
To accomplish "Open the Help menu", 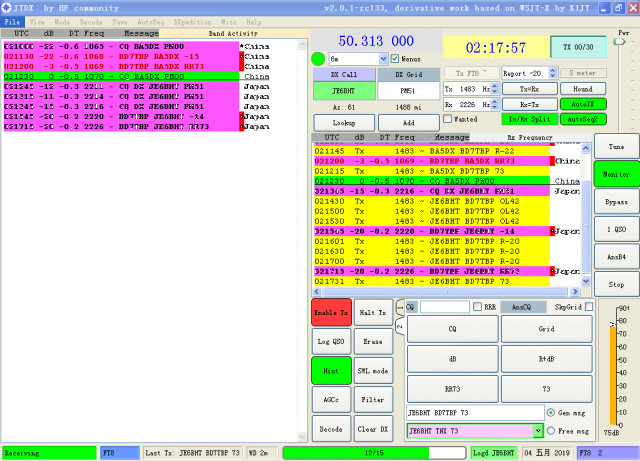I will (253, 22).
